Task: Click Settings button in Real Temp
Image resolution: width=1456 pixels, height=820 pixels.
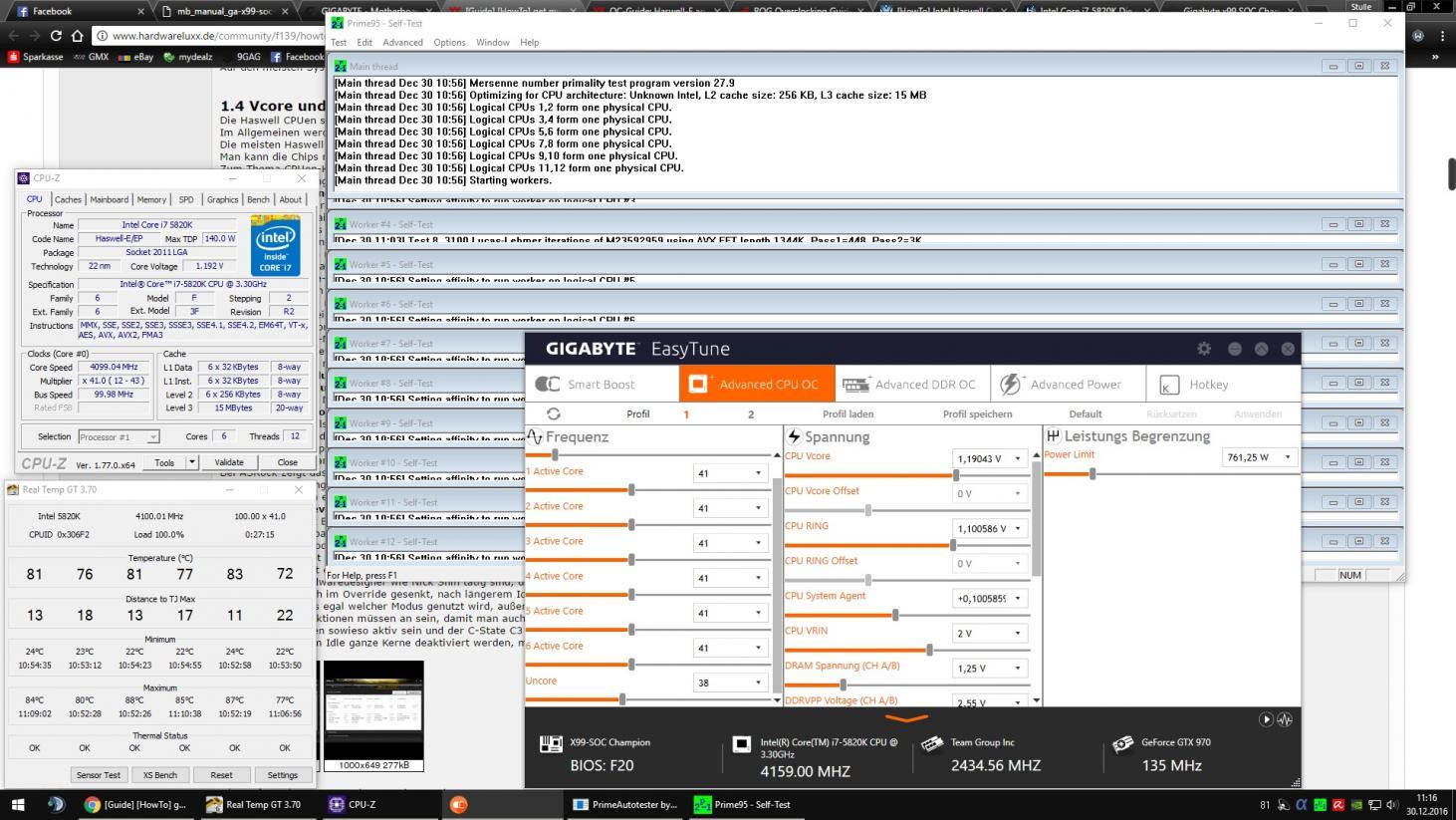Action: click(x=282, y=774)
